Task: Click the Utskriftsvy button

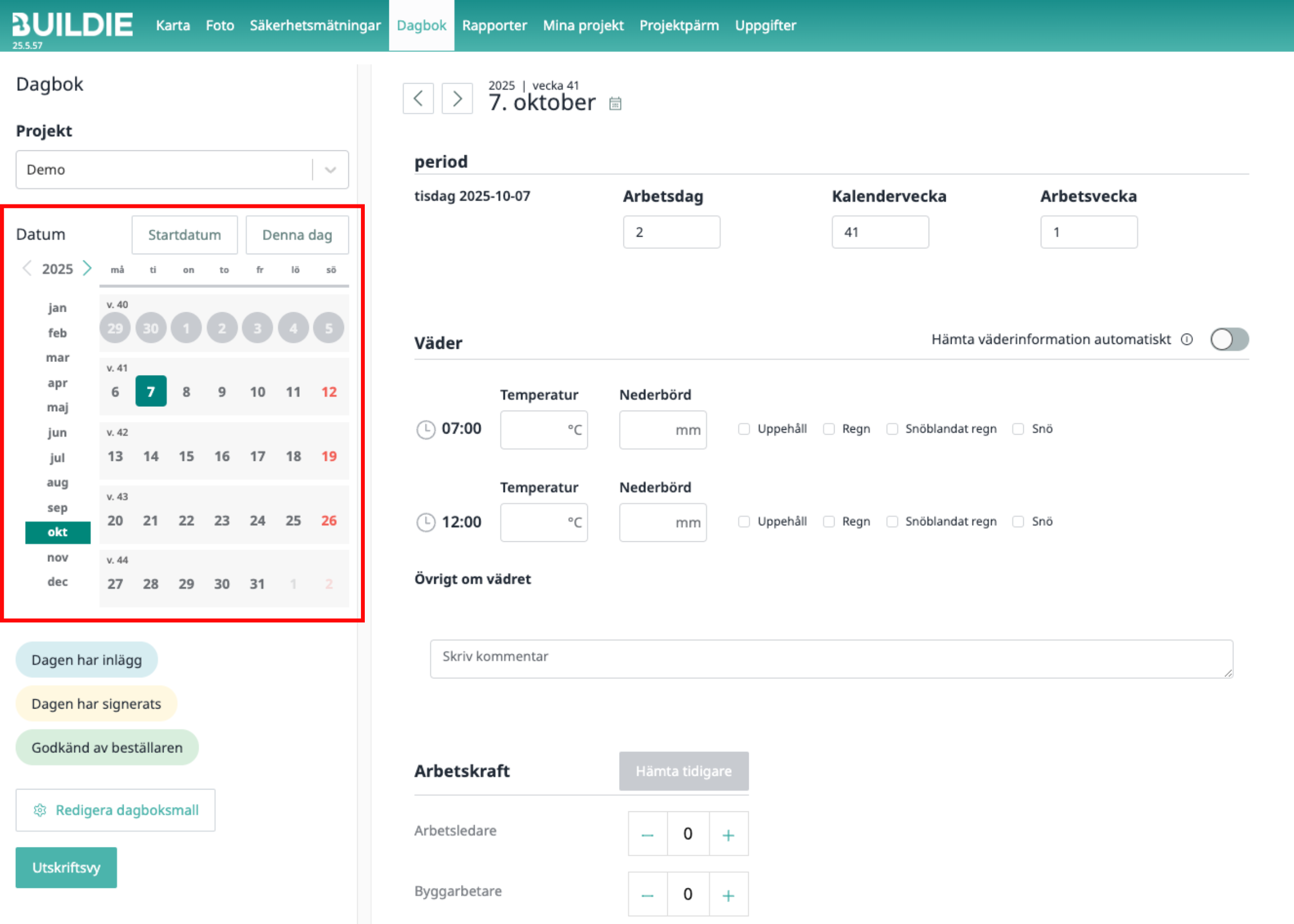Action: [66, 868]
